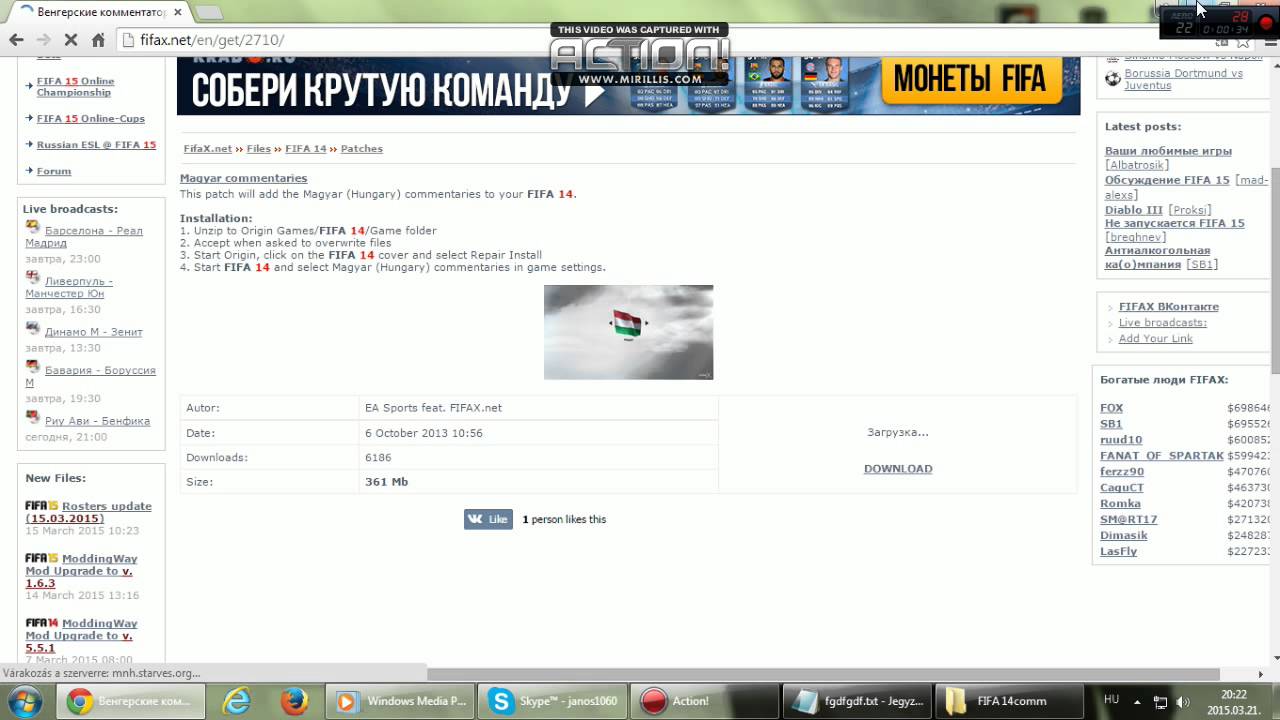
Task: Open the Diablo III post
Action: pyautogui.click(x=1134, y=210)
